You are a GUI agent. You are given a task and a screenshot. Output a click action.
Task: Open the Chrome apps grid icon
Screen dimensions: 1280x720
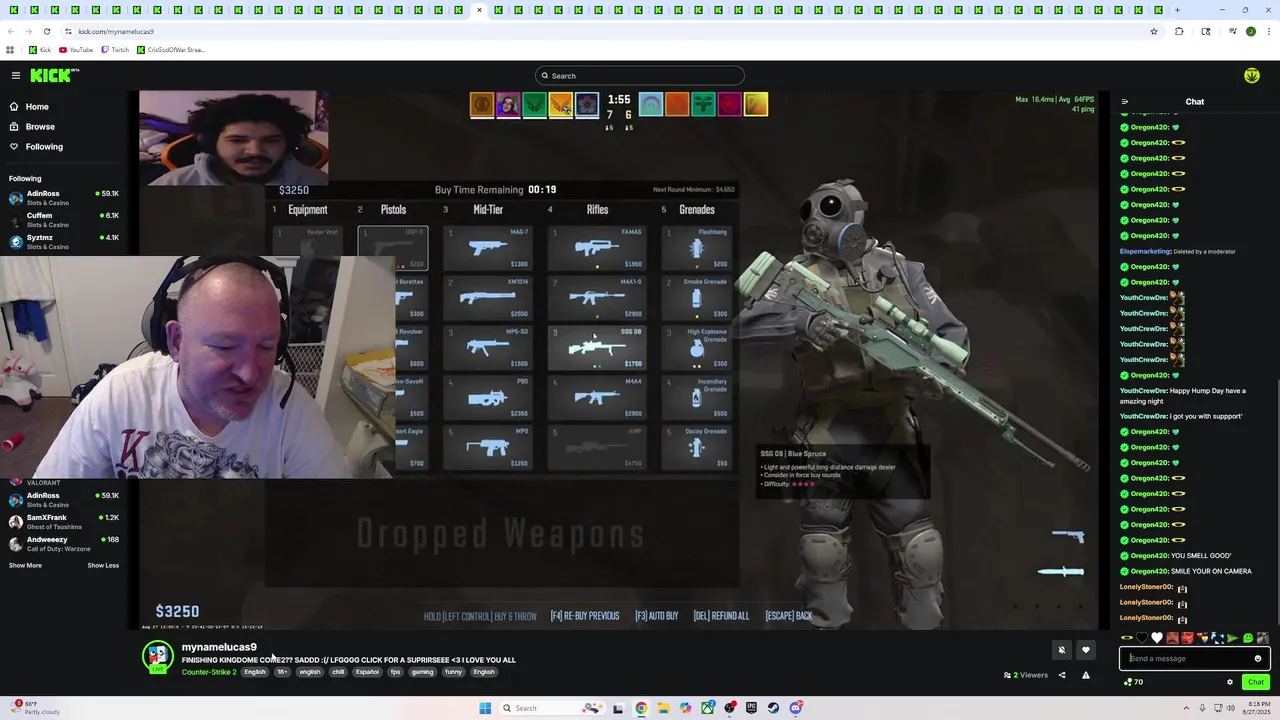click(10, 50)
